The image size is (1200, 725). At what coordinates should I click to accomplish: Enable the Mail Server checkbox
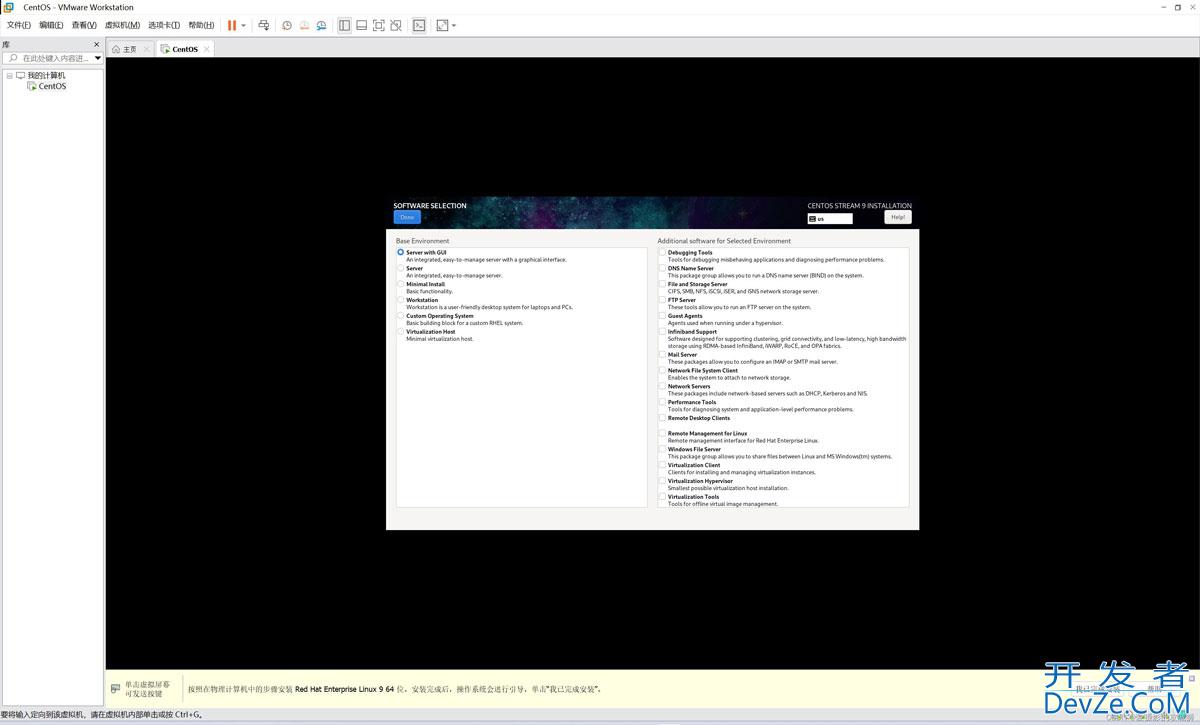(x=662, y=355)
